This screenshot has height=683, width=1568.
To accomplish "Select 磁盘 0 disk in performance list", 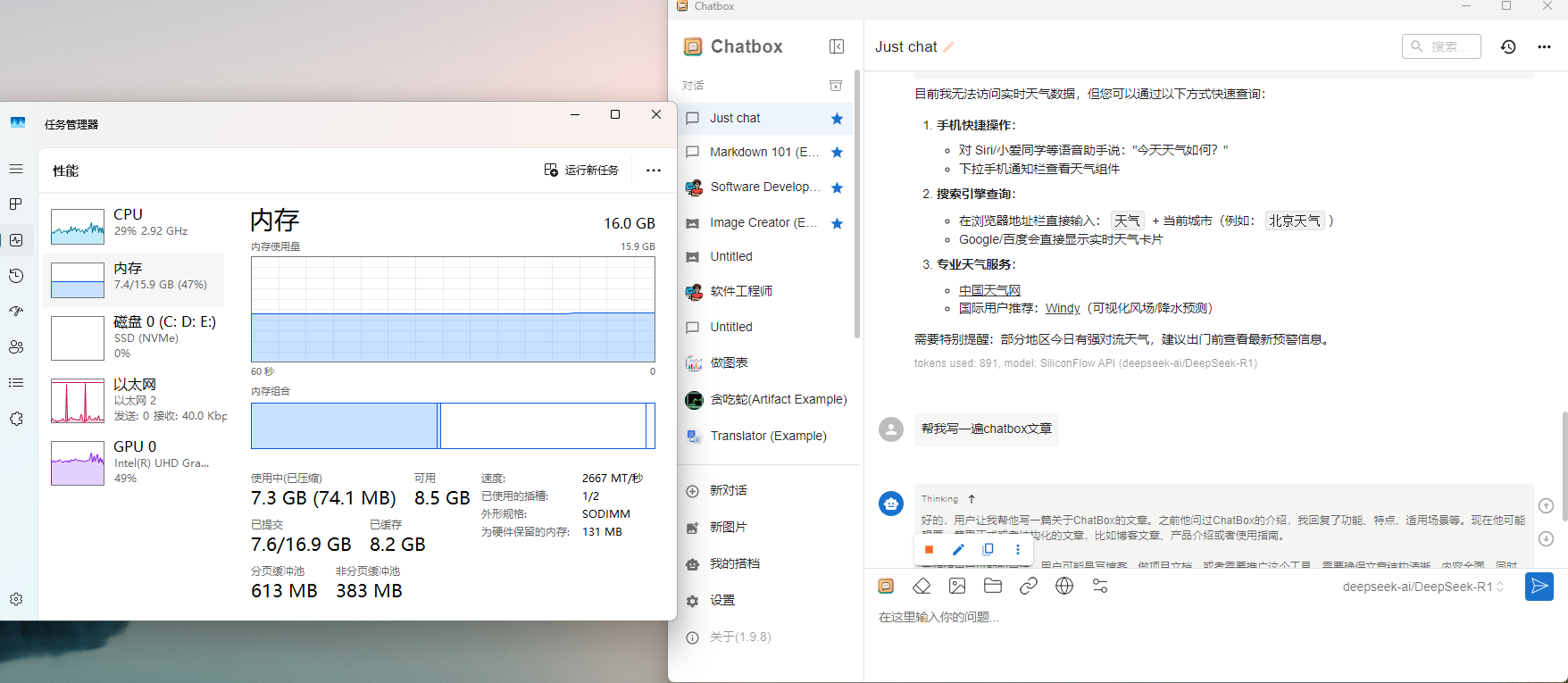I will pyautogui.click(x=134, y=337).
